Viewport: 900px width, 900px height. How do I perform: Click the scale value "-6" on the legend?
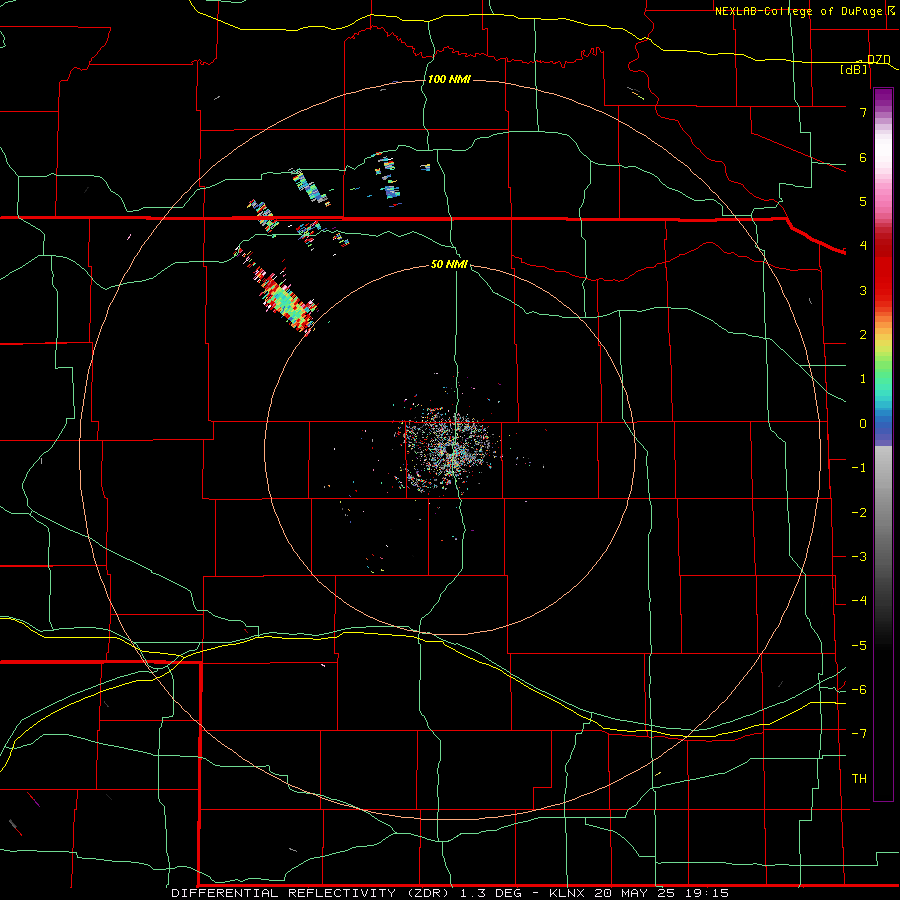click(859, 690)
